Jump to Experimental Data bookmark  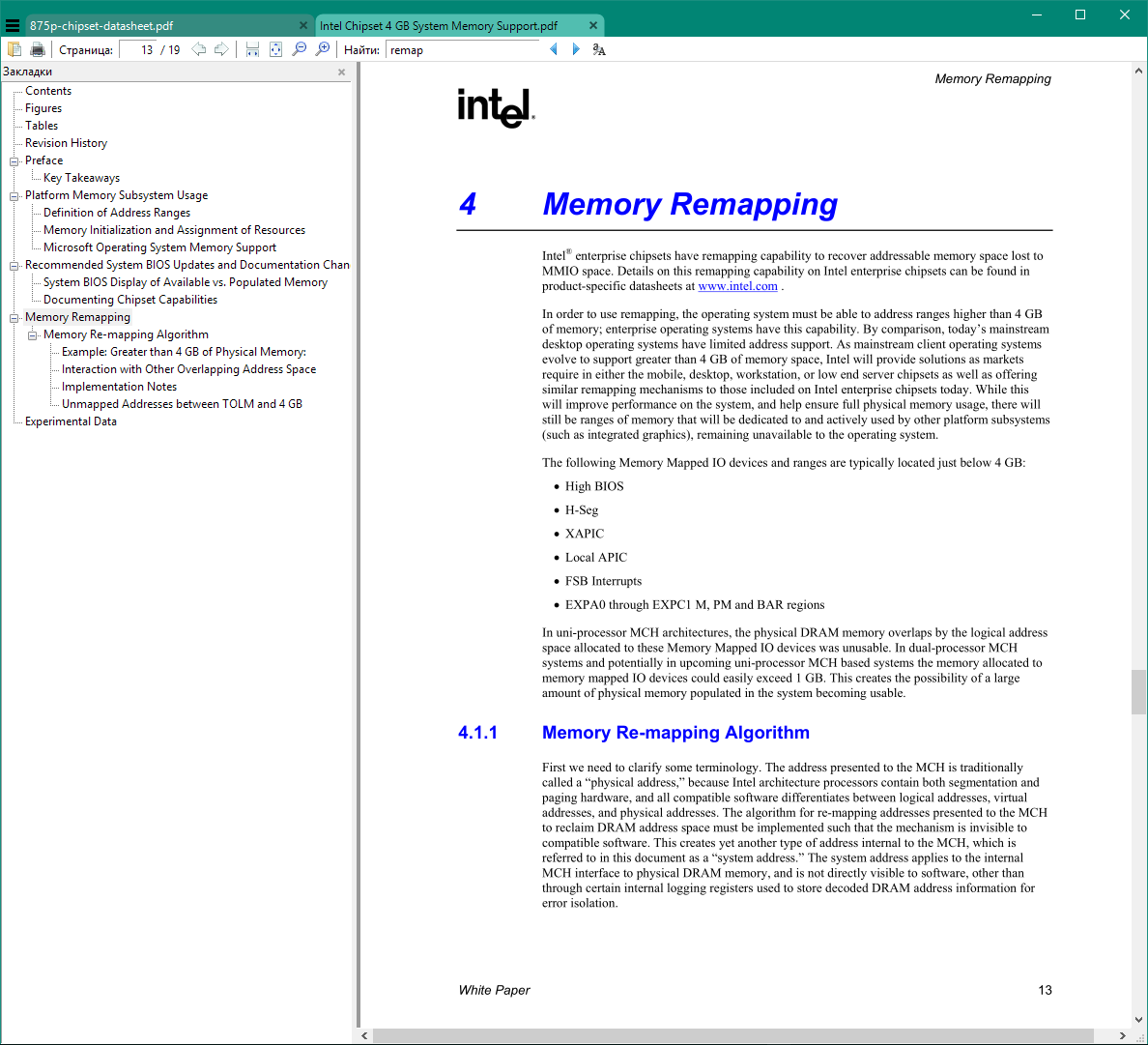pyautogui.click(x=71, y=421)
